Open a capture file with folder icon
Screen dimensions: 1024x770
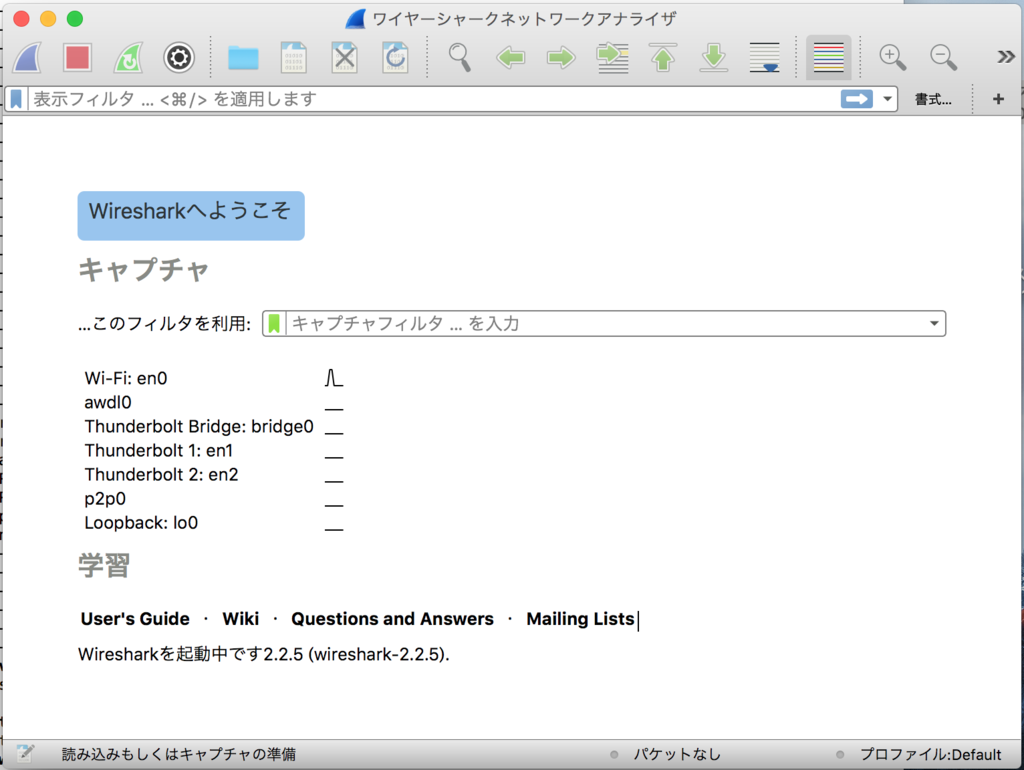click(x=243, y=58)
